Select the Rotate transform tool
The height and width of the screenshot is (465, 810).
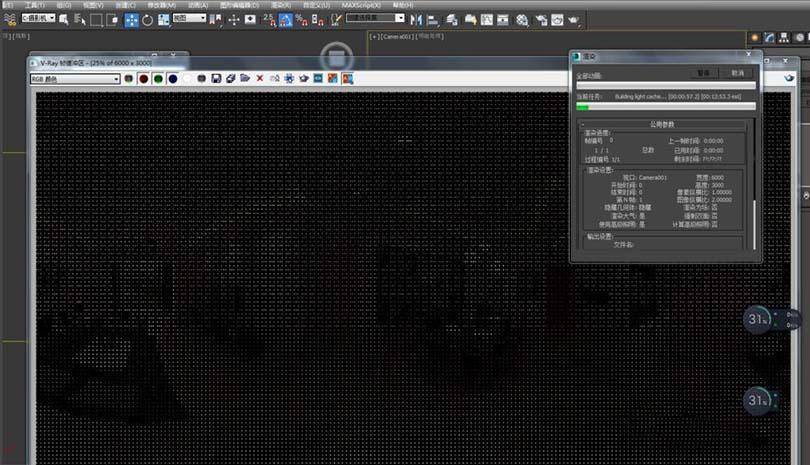pyautogui.click(x=148, y=20)
